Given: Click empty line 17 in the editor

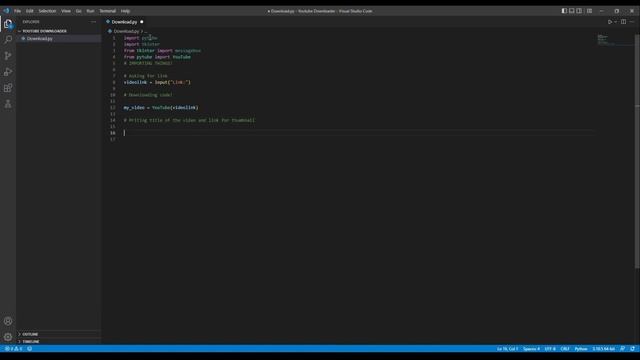Looking at the screenshot, I should point(359,140).
